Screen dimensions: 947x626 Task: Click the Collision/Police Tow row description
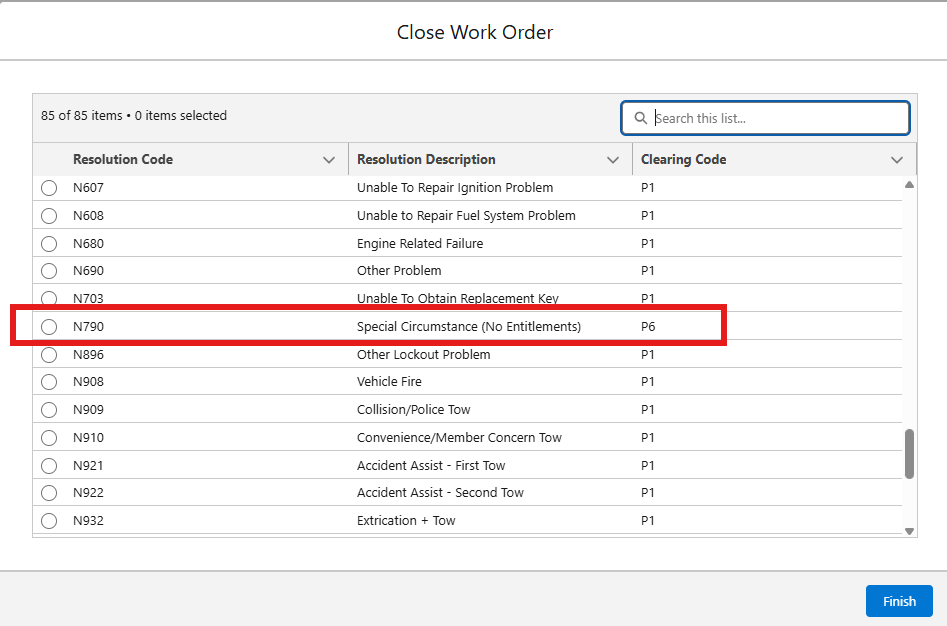point(413,410)
